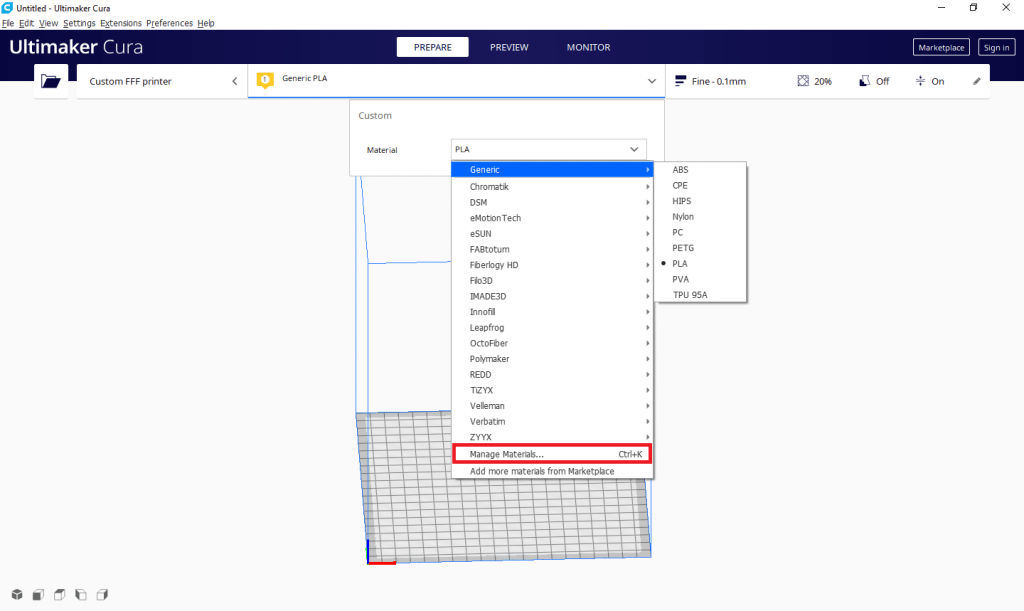Expand the ZYYX brand submenu
This screenshot has width=1024, height=611.
552,437
